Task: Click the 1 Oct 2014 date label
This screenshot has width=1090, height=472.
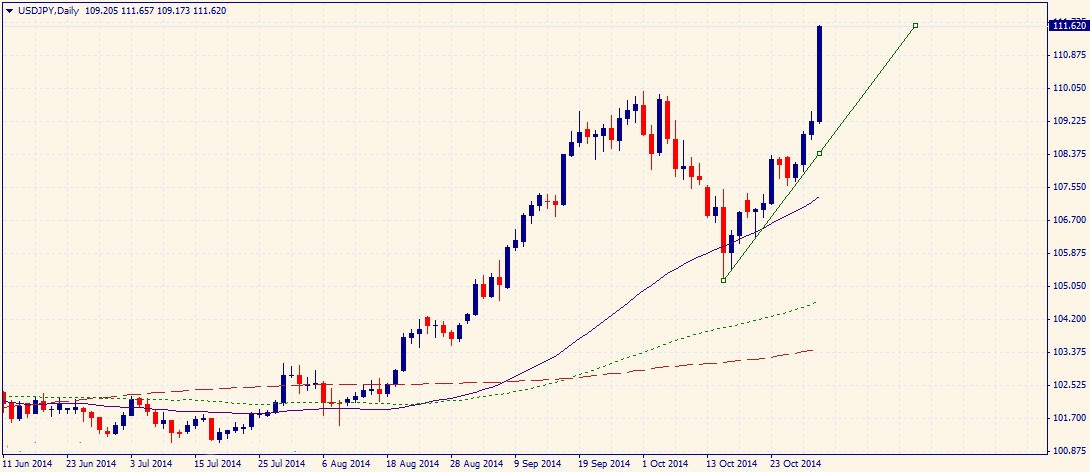Action: pyautogui.click(x=665, y=464)
